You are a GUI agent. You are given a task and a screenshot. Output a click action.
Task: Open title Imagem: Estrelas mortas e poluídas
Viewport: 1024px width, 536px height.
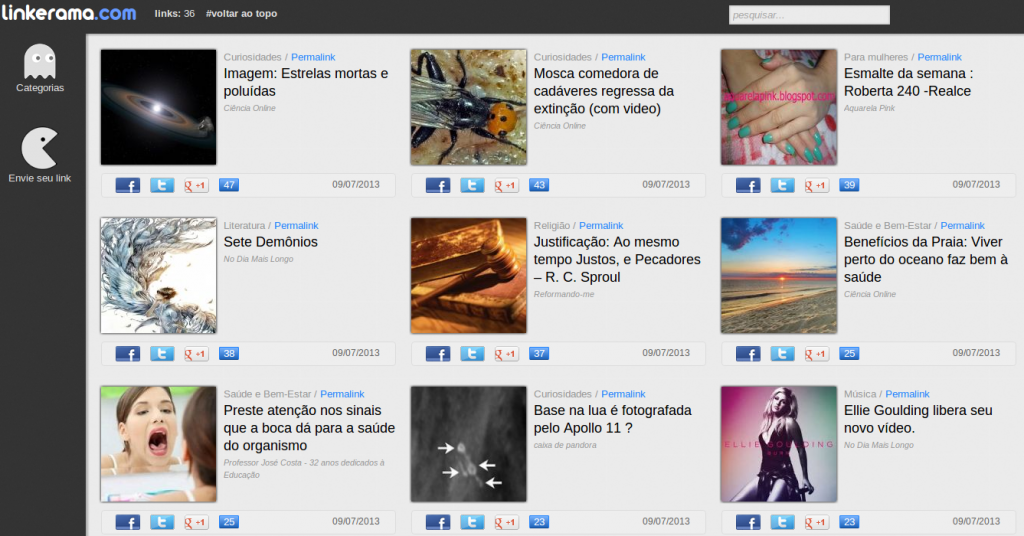click(306, 82)
